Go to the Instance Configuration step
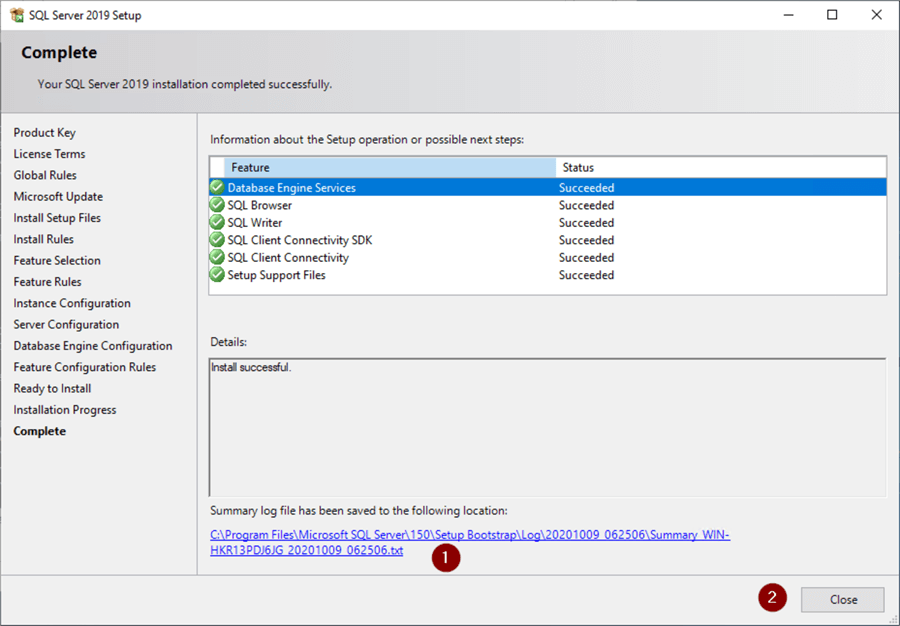 [72, 303]
